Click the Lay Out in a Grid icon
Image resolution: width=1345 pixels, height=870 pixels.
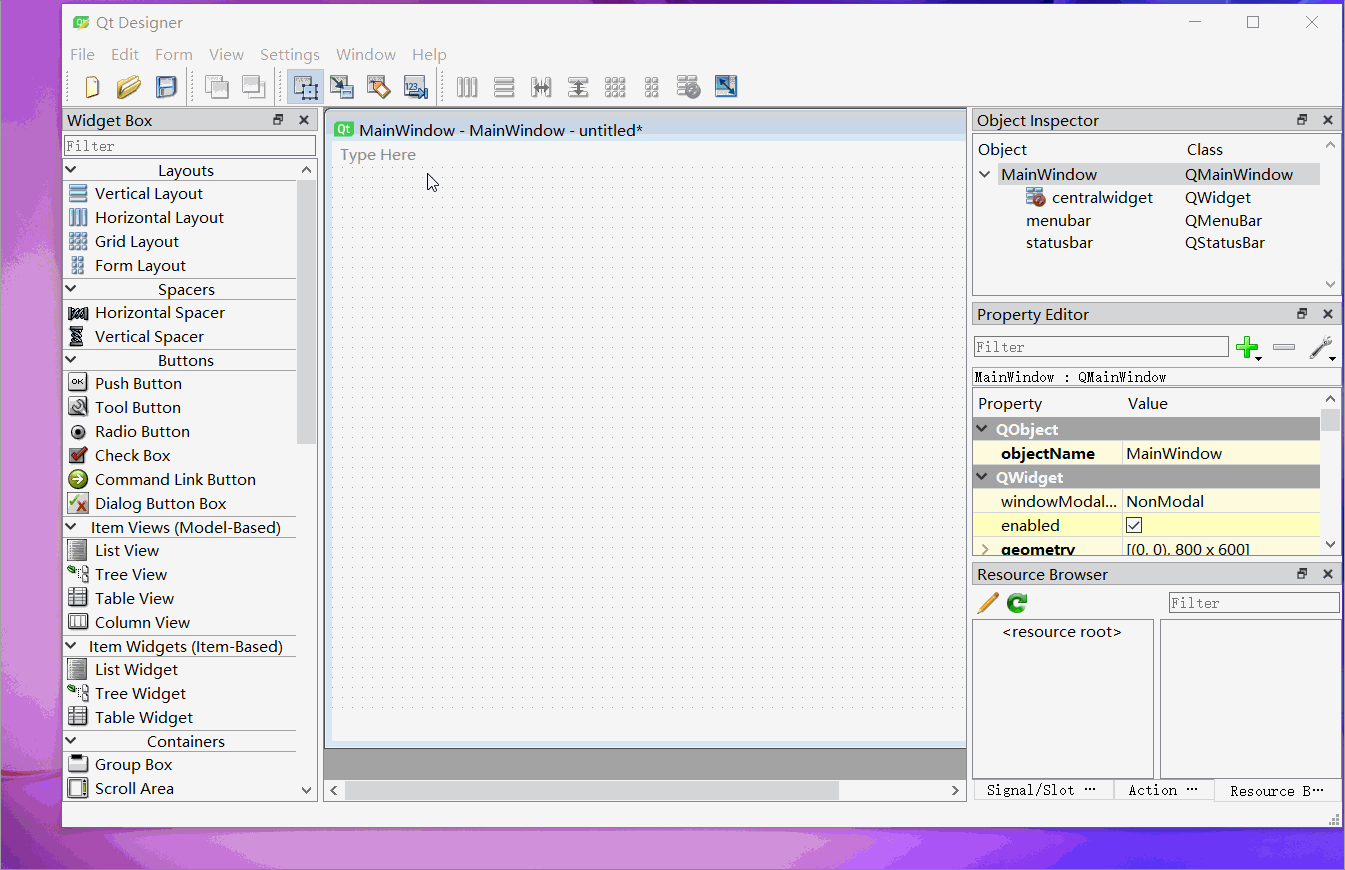point(615,87)
